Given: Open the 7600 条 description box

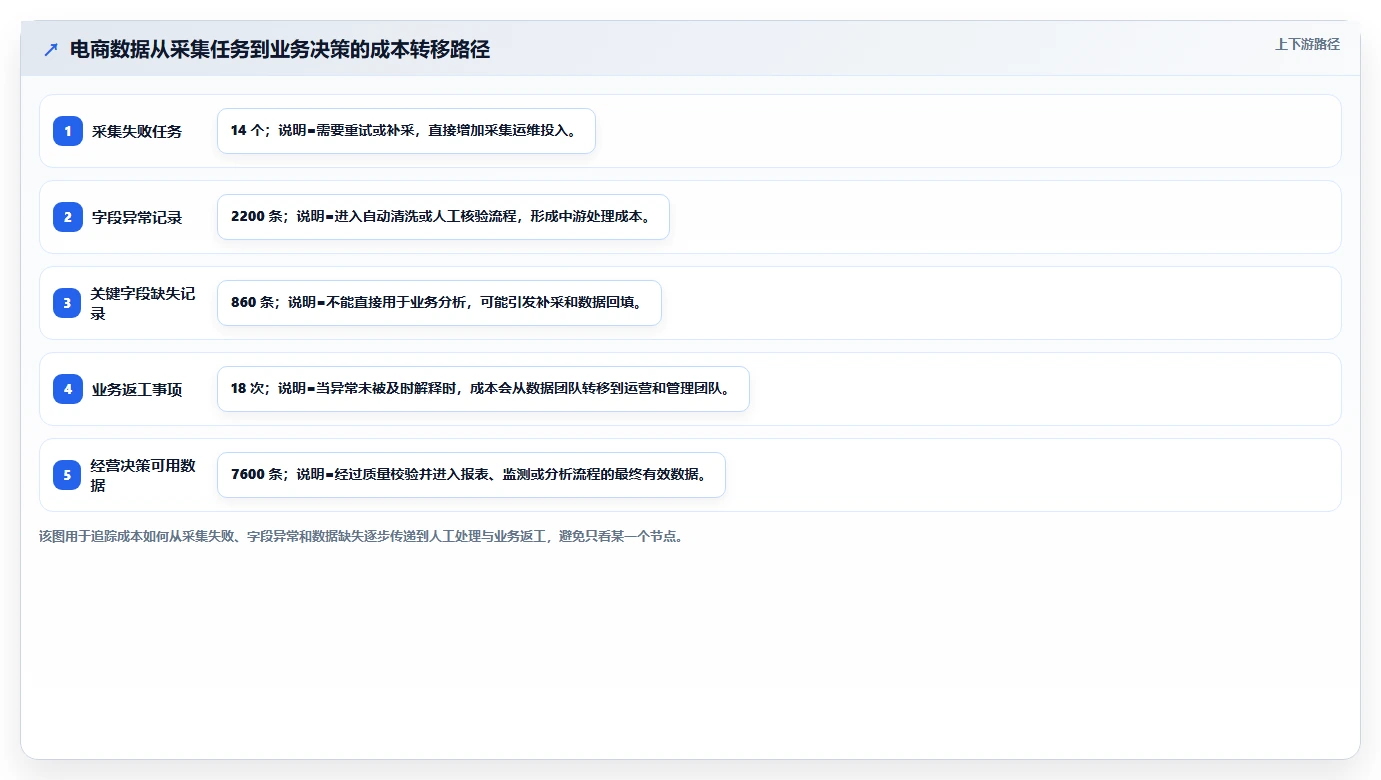Looking at the screenshot, I should tap(471, 475).
